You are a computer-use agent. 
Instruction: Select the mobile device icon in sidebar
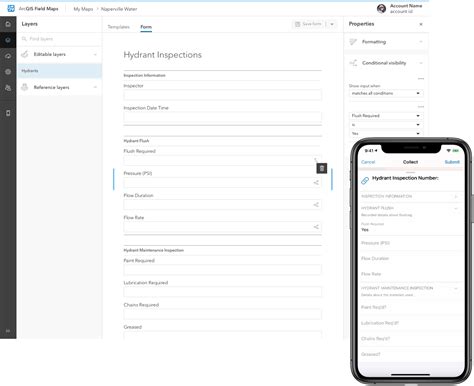coord(8,113)
